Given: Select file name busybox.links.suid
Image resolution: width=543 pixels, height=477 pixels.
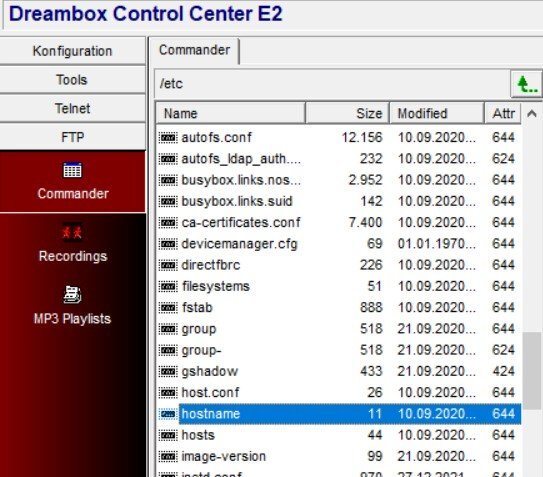Looking at the screenshot, I should (237, 201).
